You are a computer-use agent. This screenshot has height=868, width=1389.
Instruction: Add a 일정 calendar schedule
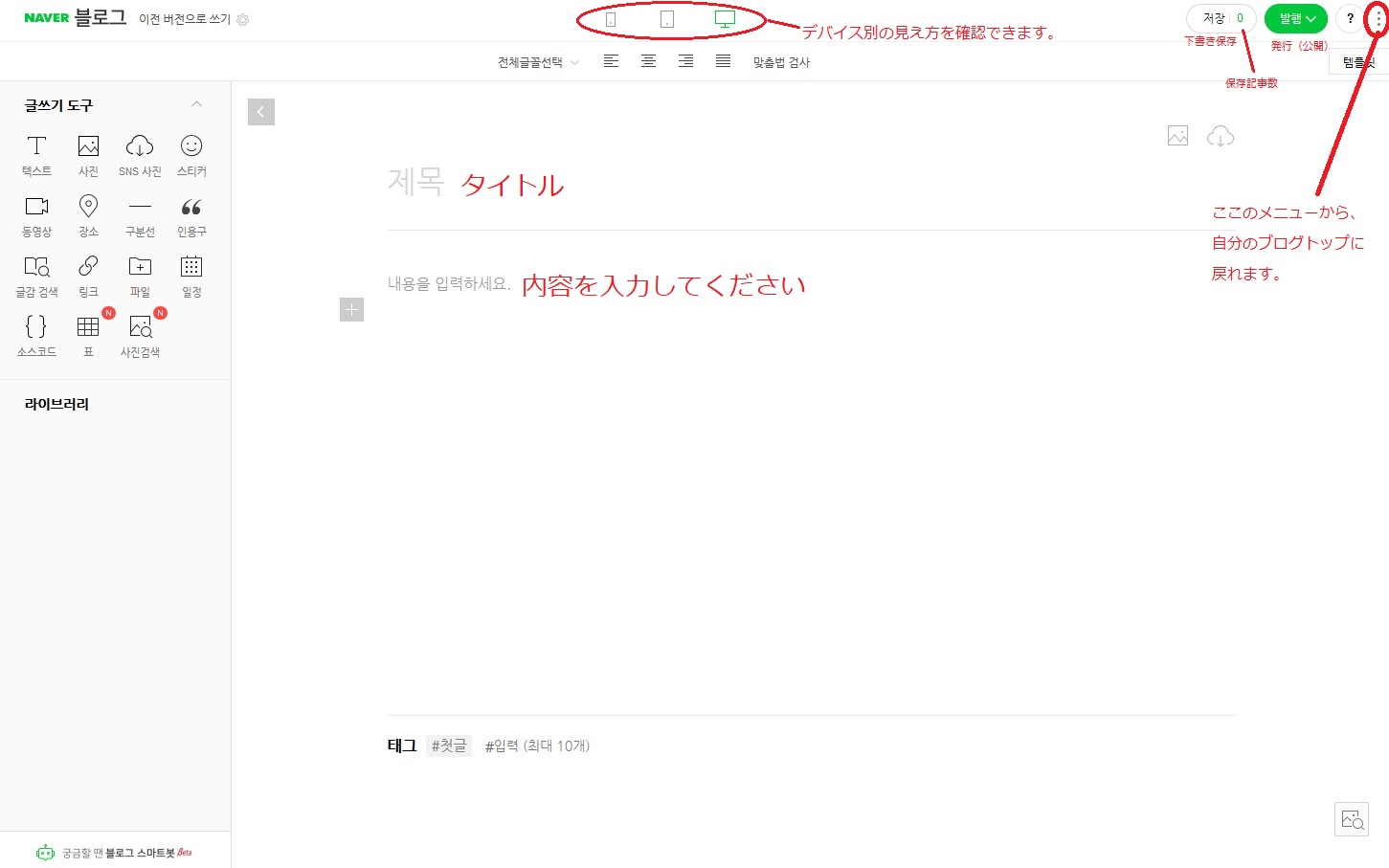coord(191,277)
